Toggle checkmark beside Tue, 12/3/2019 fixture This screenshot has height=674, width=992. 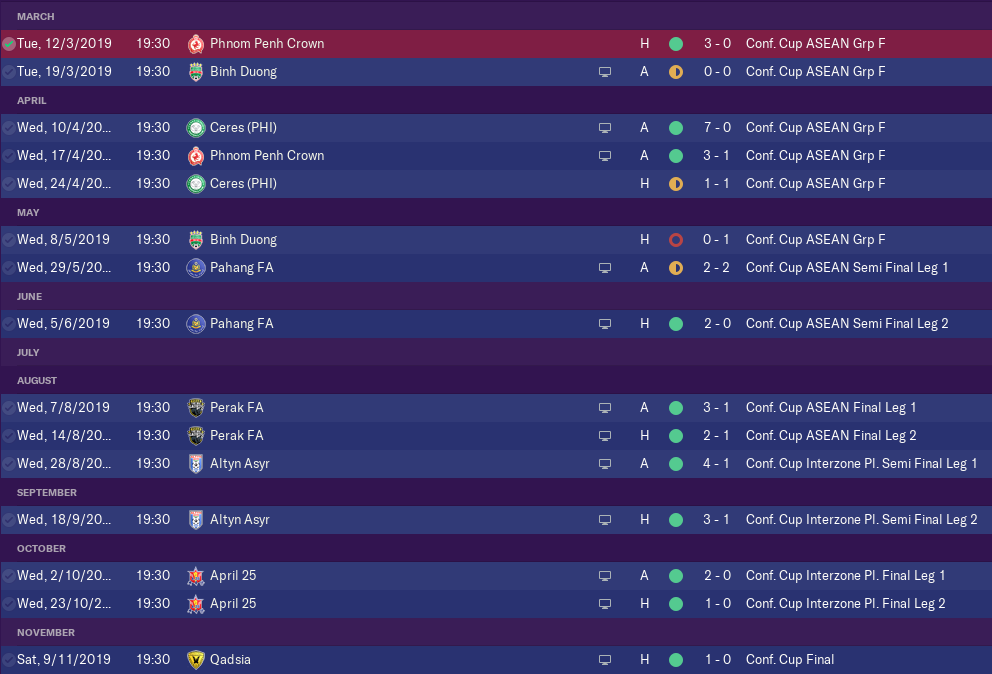pos(9,44)
